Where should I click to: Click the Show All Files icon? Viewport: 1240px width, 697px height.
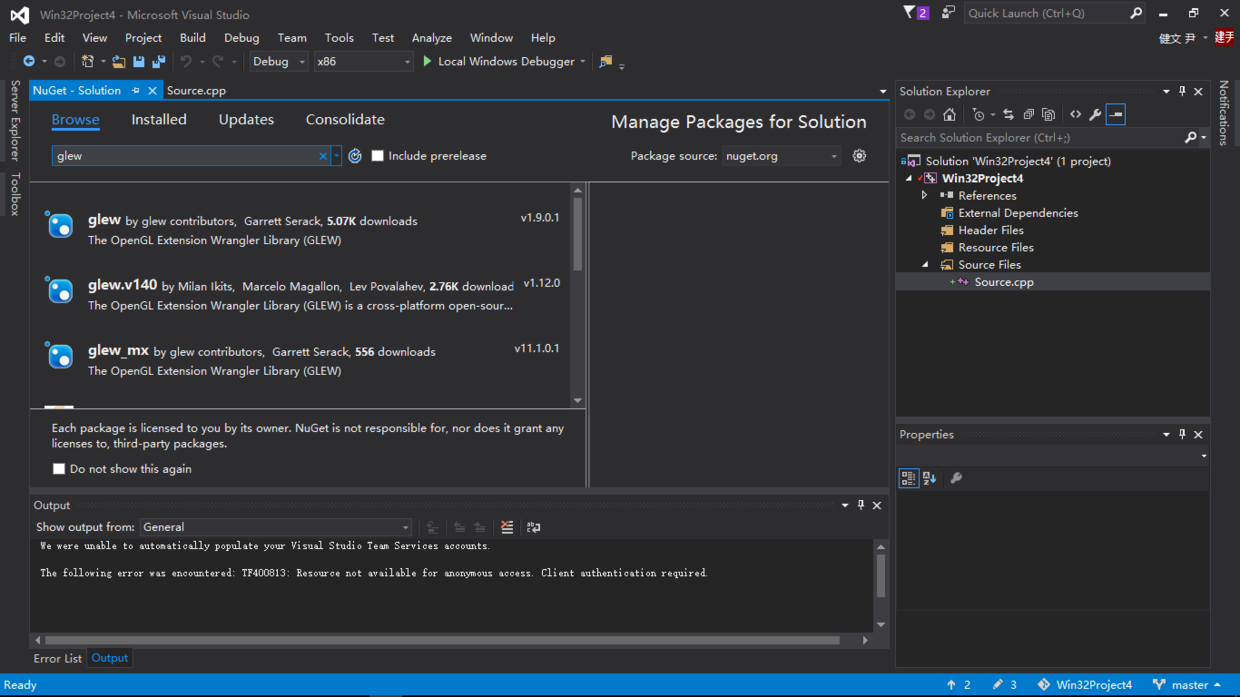point(1048,115)
